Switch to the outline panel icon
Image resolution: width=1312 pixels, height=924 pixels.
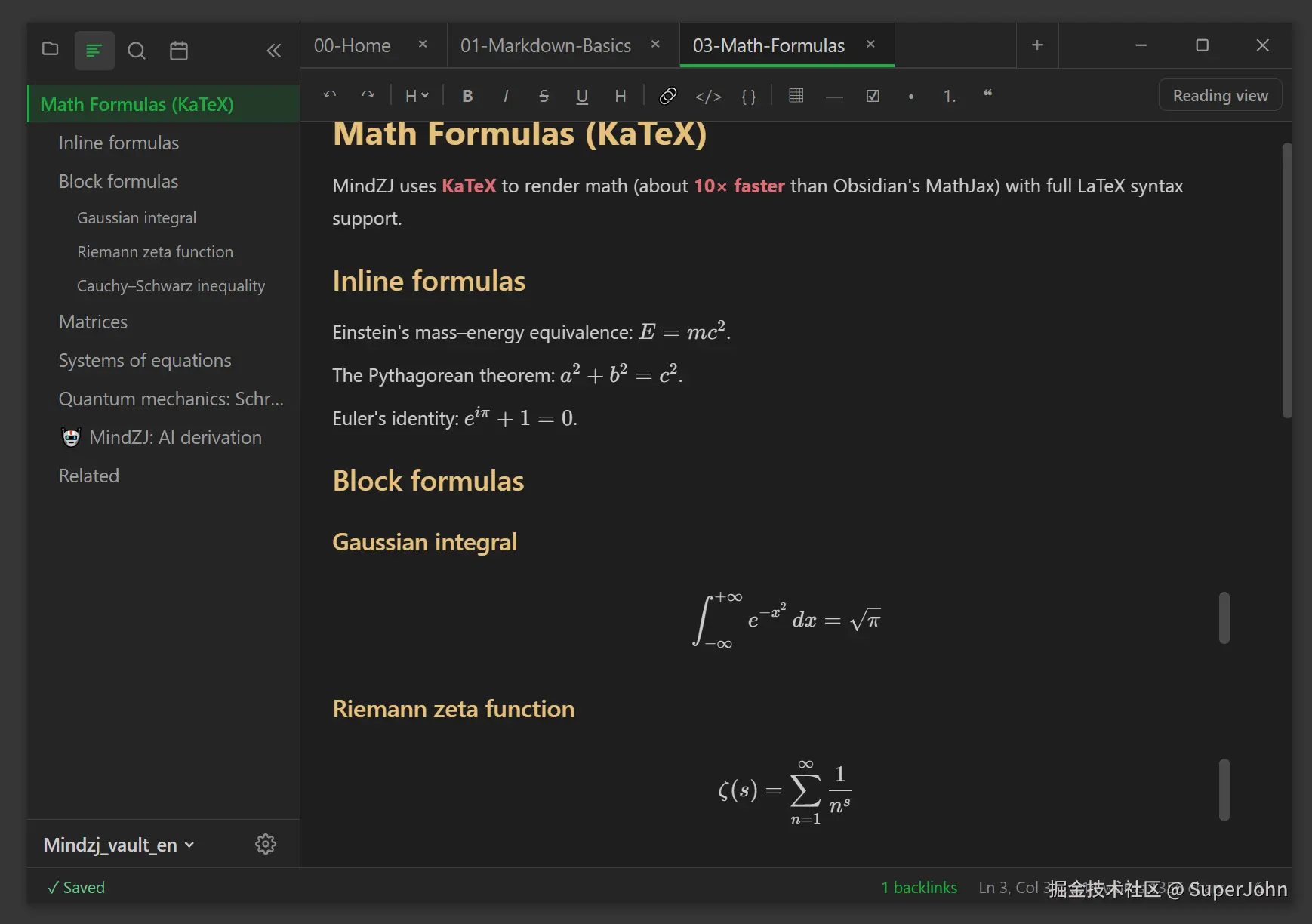(x=94, y=51)
